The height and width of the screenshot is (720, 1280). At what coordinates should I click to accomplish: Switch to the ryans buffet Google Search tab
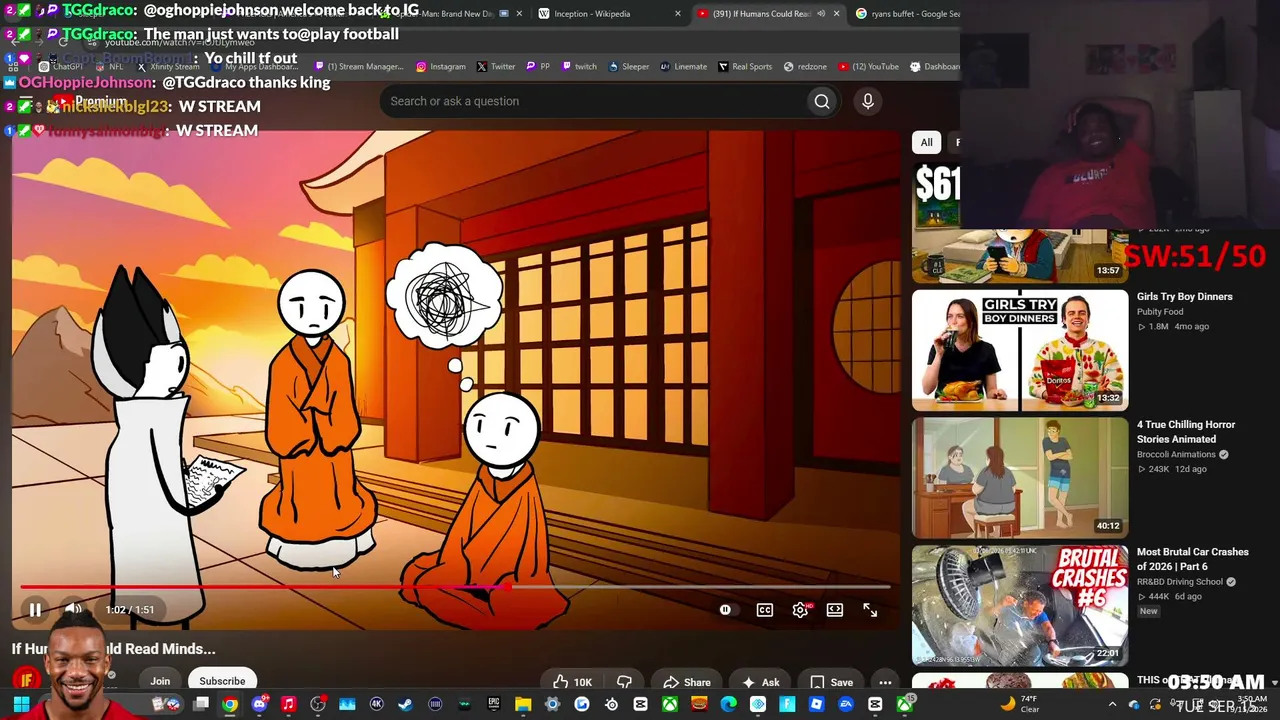click(x=908, y=14)
